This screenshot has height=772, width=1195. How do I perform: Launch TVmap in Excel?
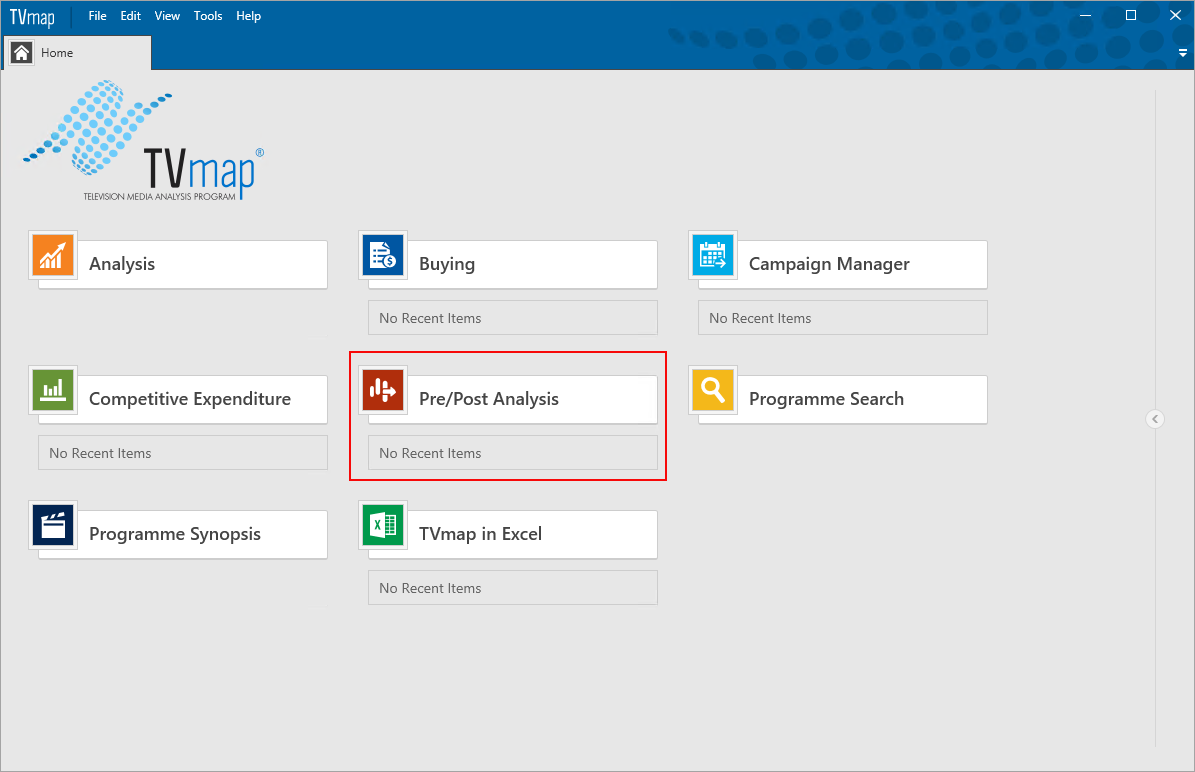(513, 534)
